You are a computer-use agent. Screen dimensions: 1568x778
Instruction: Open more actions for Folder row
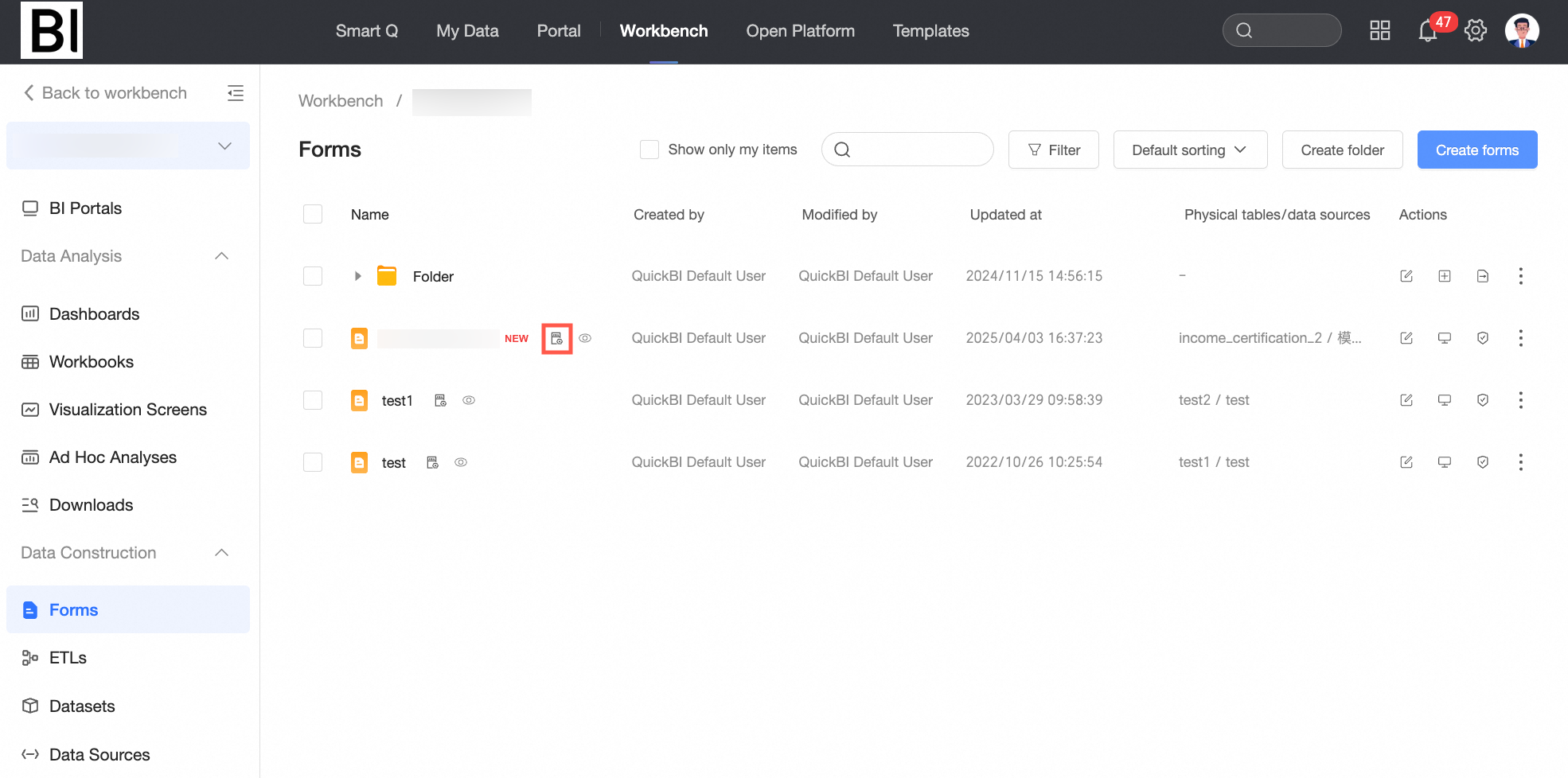(x=1521, y=276)
